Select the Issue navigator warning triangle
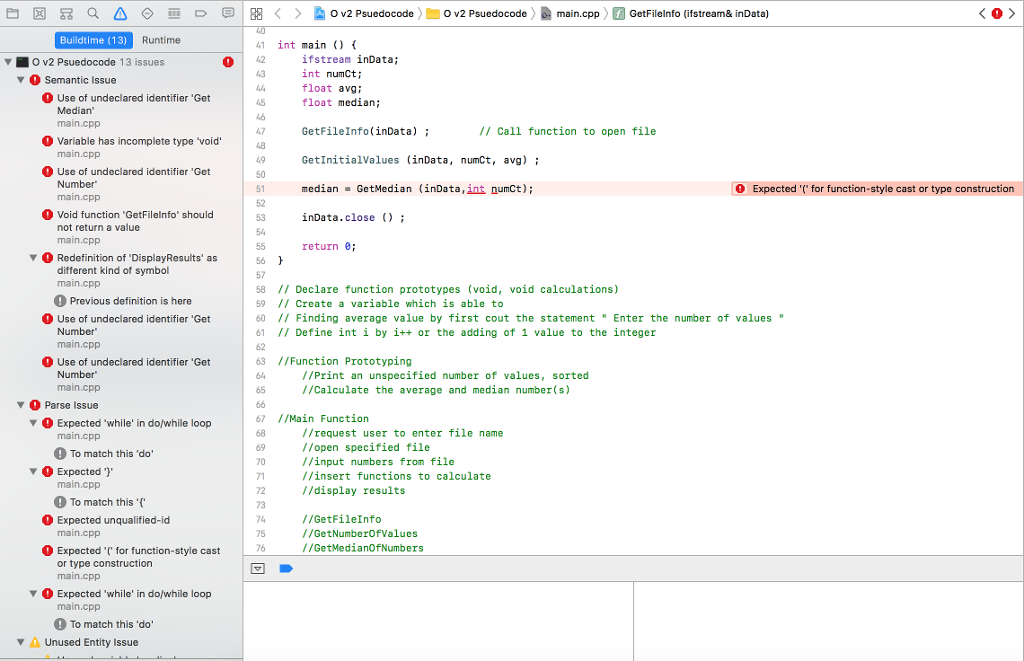 click(x=121, y=13)
